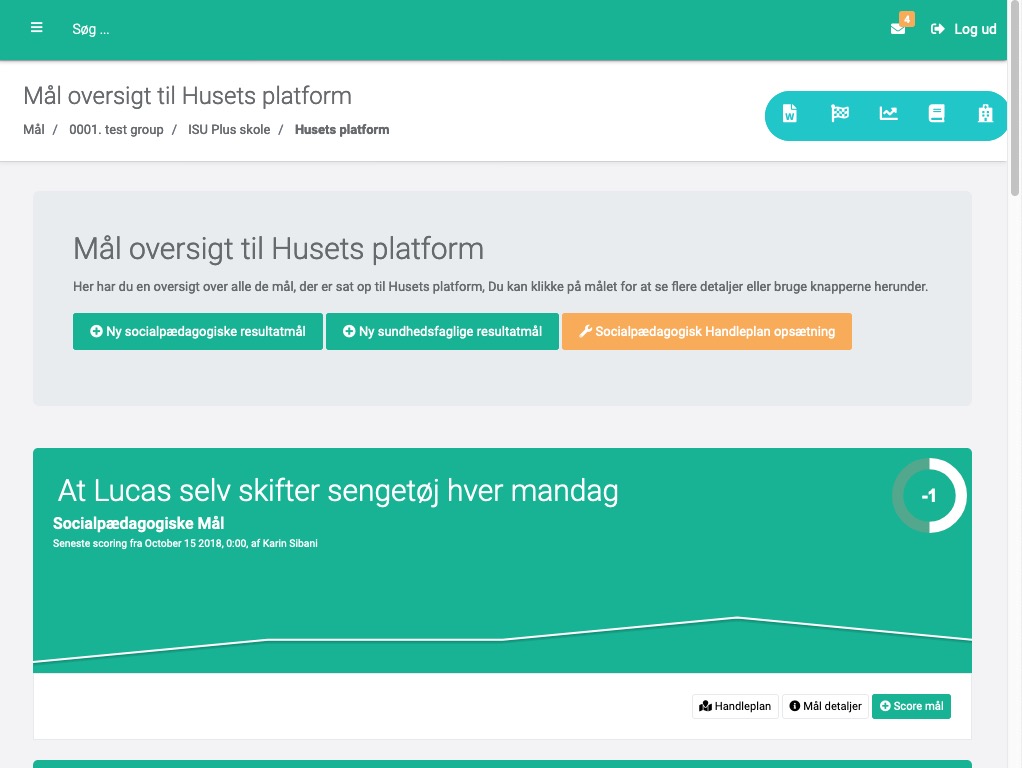Create Ny sundhedsfaglige resultatmål
Screen dimensions: 1022x768
(442, 332)
